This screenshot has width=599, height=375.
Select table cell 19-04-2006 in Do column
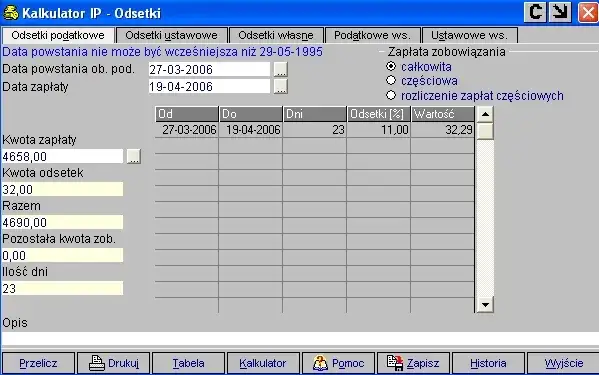[x=251, y=130]
